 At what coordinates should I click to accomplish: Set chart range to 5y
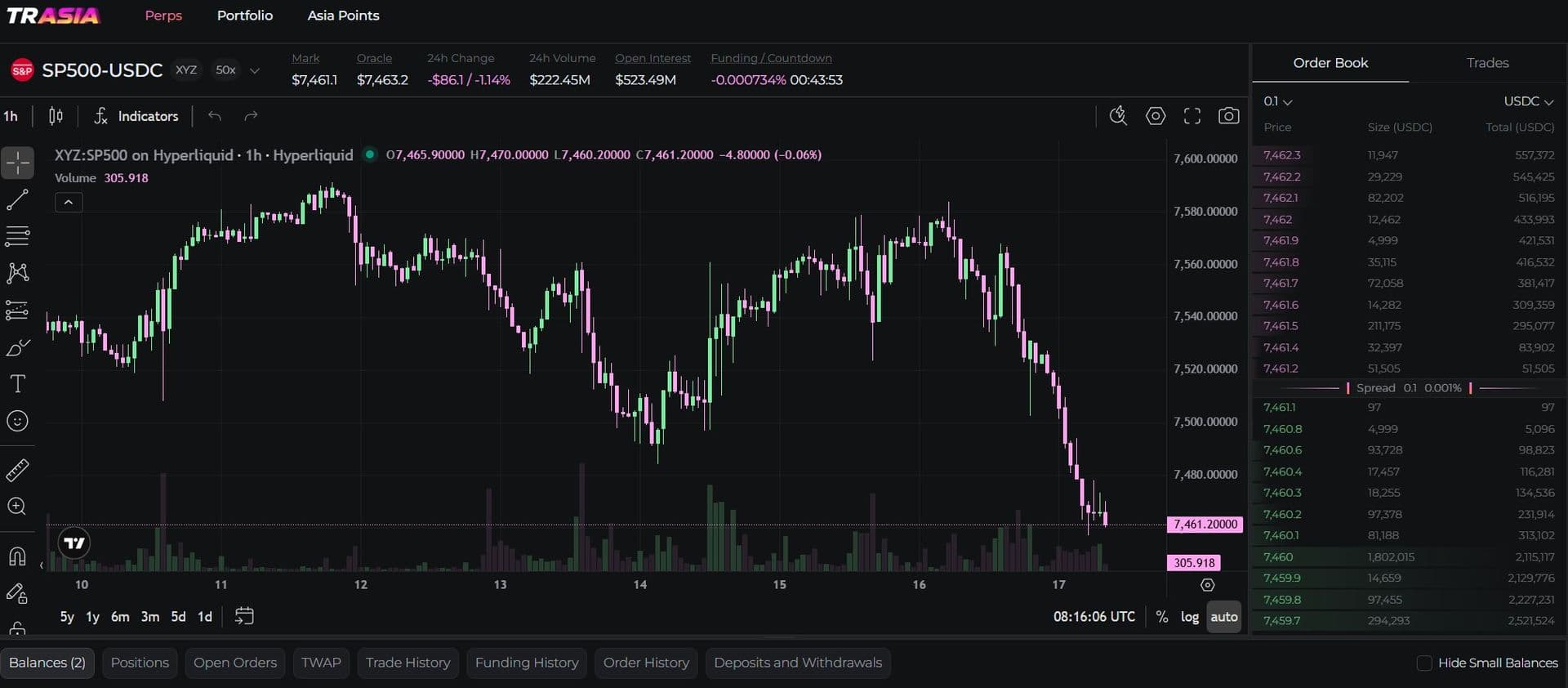coord(67,617)
